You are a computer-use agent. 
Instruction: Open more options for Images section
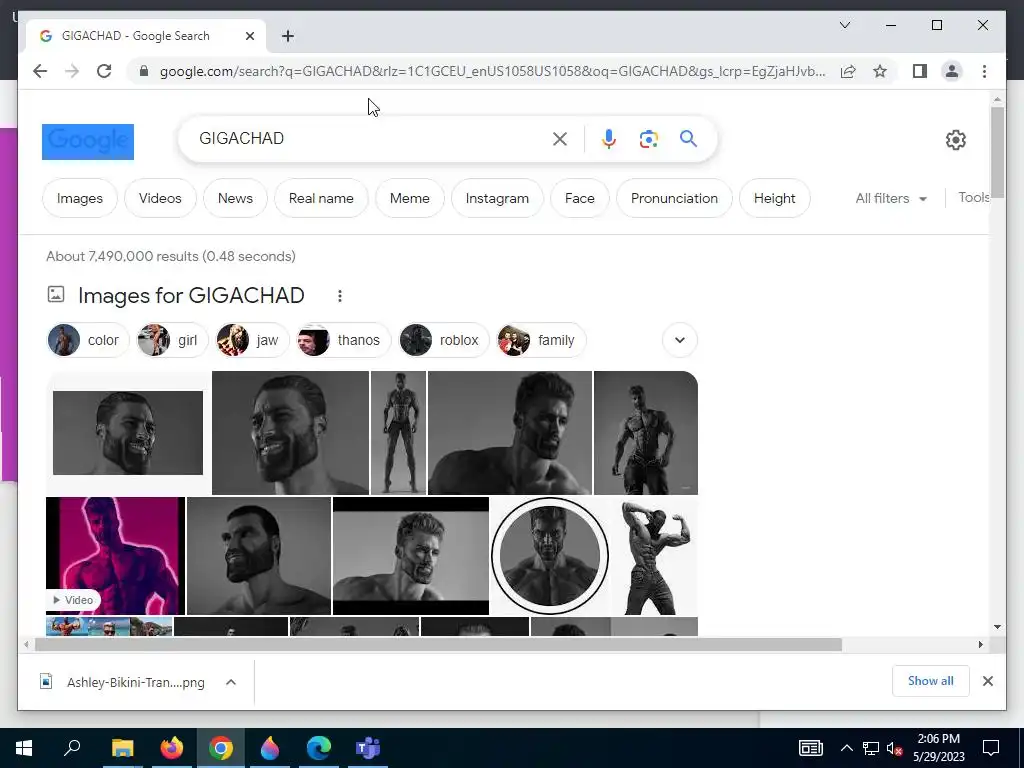pyautogui.click(x=340, y=296)
